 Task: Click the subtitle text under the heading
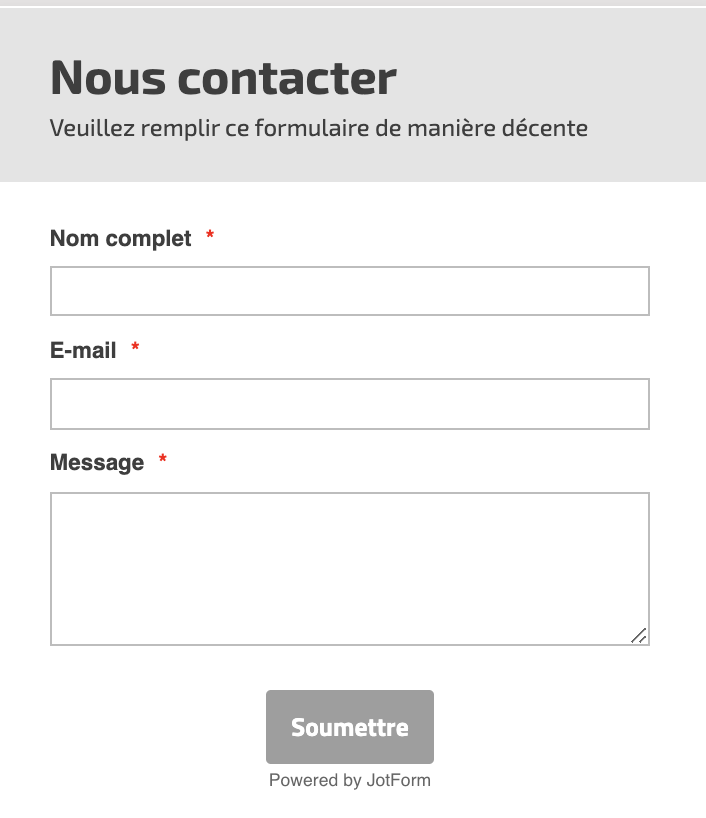[319, 128]
